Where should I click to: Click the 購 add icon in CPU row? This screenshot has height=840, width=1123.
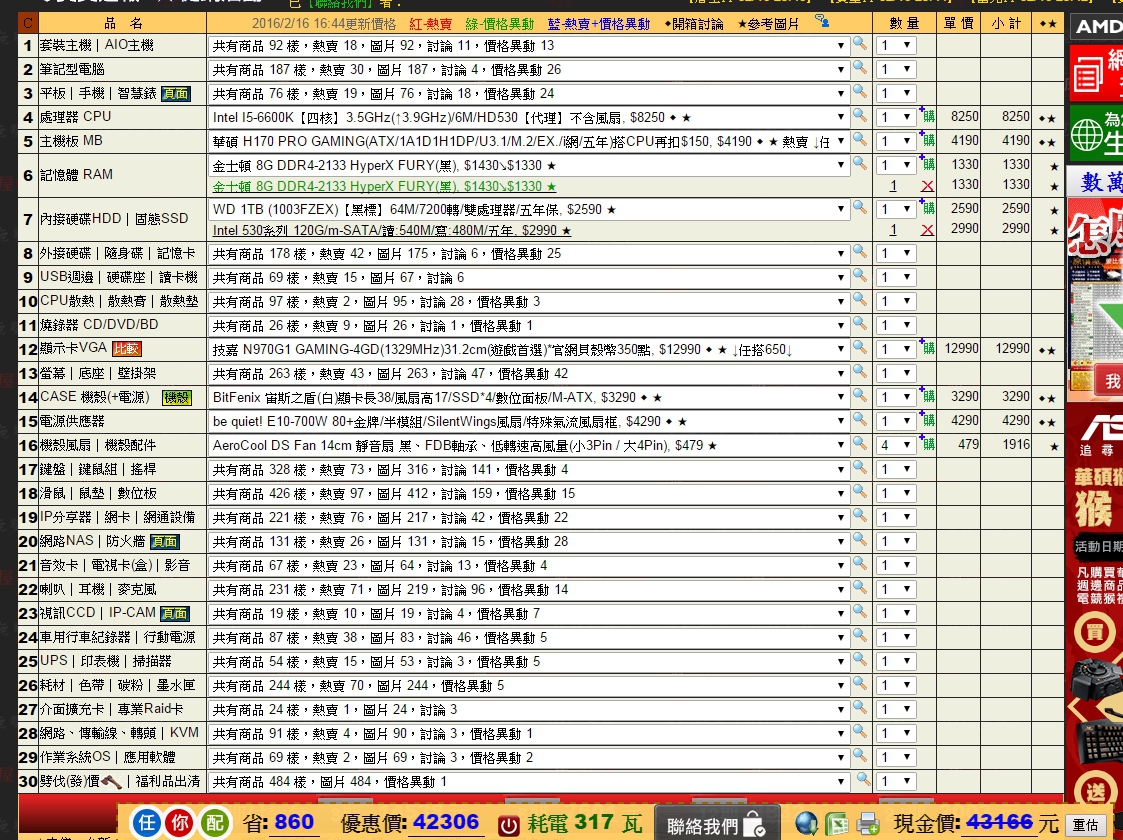(927, 117)
